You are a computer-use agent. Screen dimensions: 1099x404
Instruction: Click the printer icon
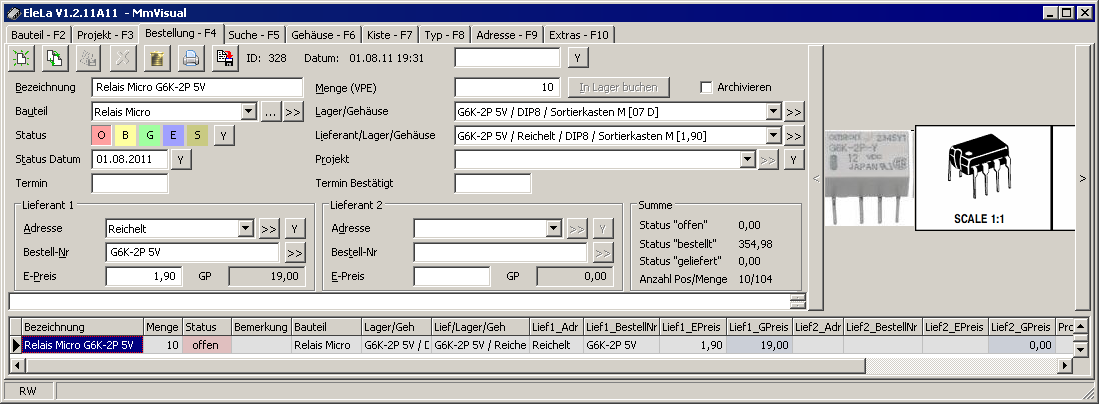pyautogui.click(x=191, y=58)
